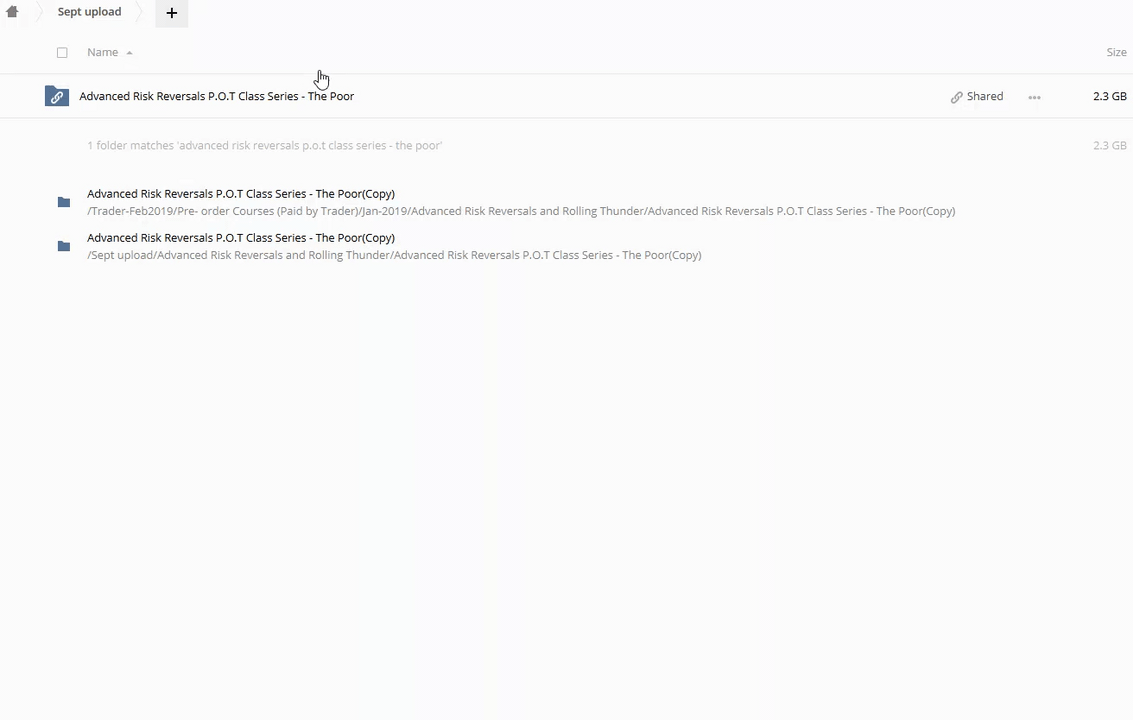Screen dimensions: 1133x720
Task: Open the Sept upload breadcrumb
Action: pos(89,12)
